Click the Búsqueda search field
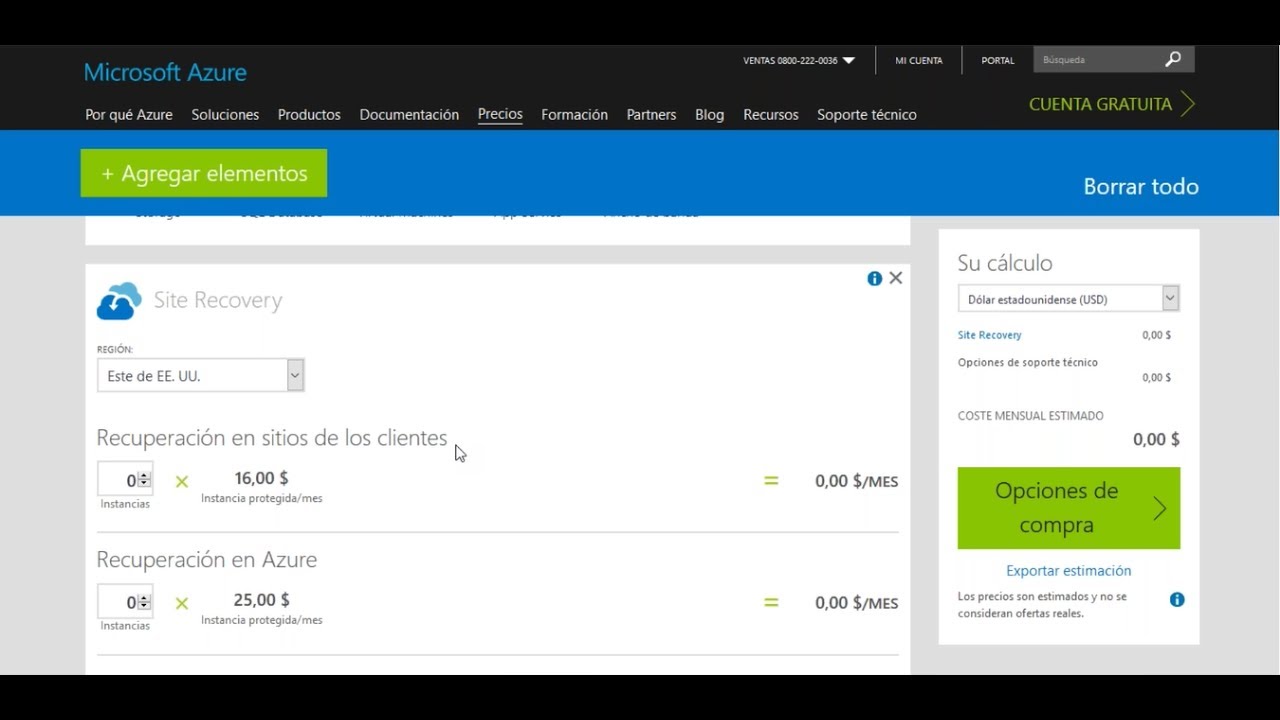 pyautogui.click(x=1097, y=60)
